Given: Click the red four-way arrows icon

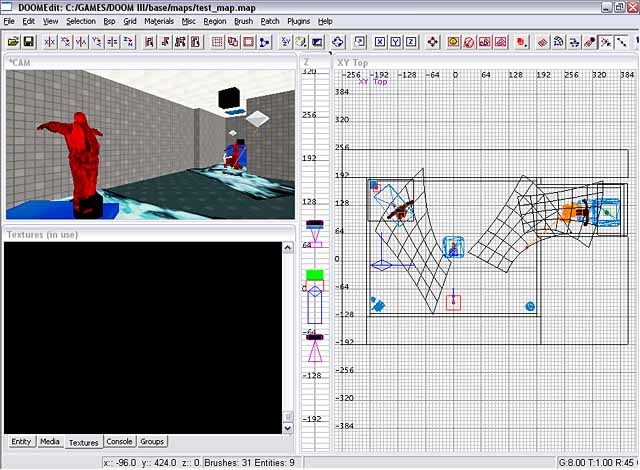Looking at the screenshot, I should [x=433, y=42].
